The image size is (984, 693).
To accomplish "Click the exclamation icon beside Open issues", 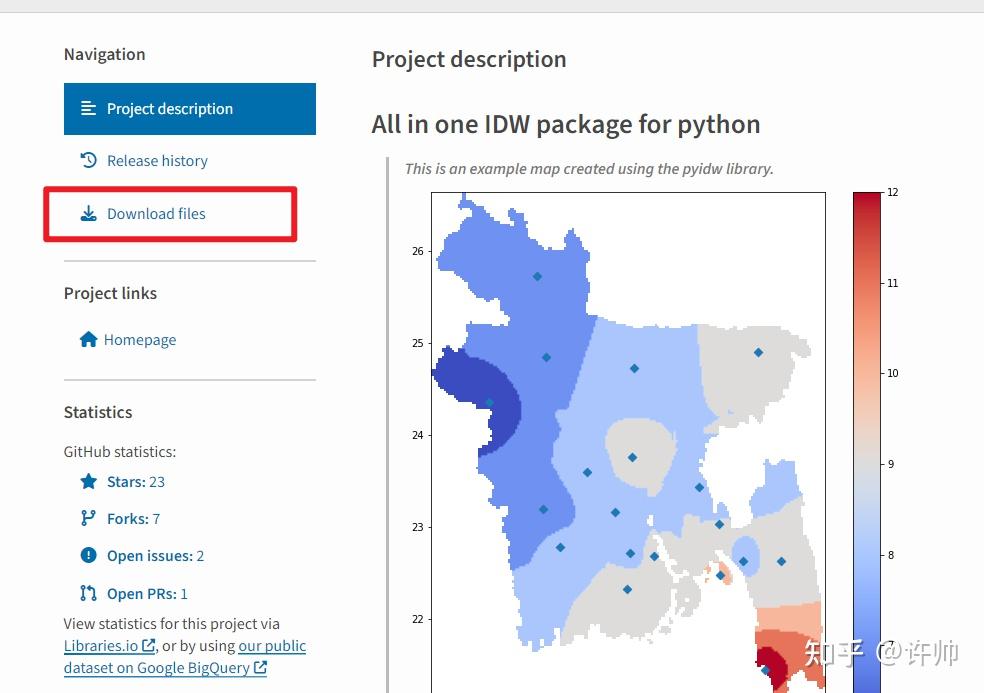I will tap(88, 555).
